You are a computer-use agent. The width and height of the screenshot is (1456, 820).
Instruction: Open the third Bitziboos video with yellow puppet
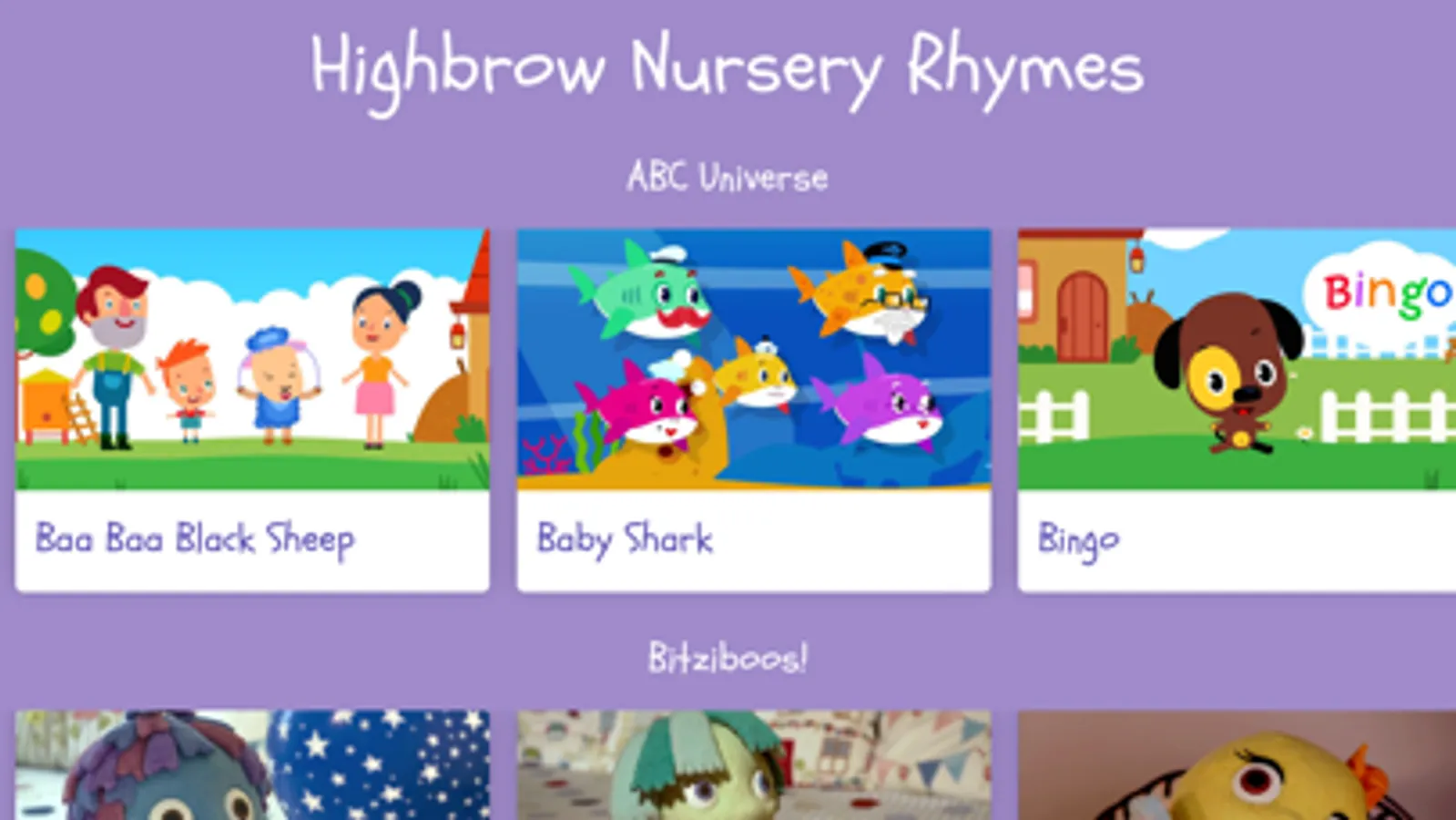[x=1237, y=765]
